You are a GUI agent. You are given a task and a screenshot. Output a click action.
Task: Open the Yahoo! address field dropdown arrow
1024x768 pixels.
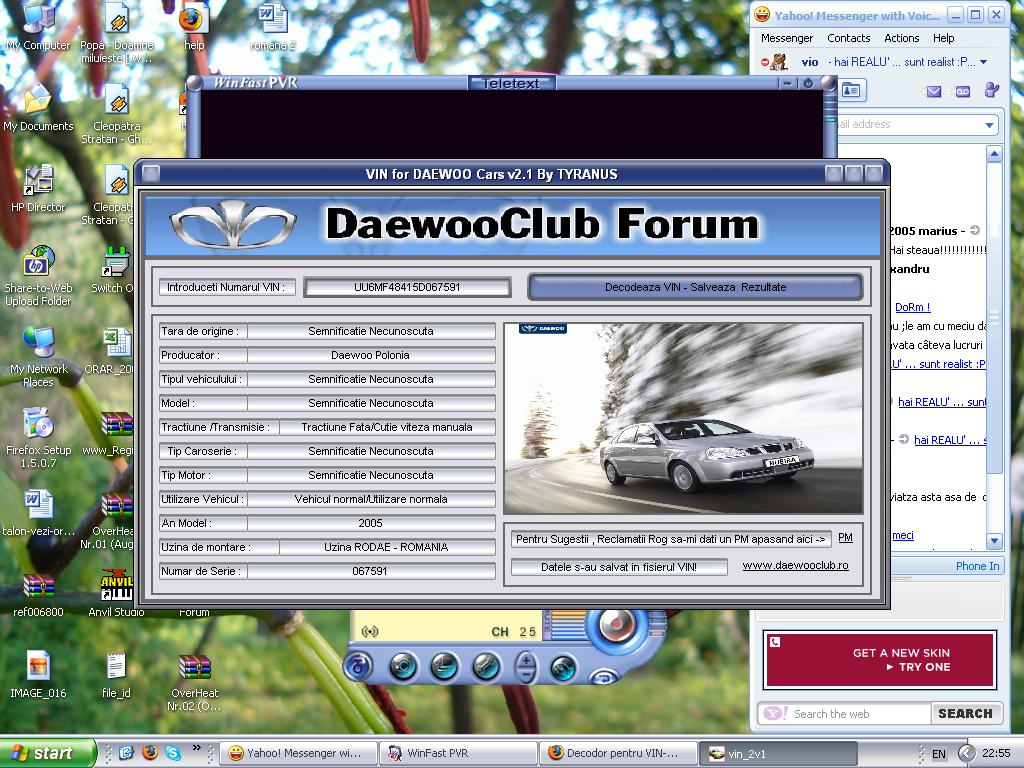pos(989,124)
